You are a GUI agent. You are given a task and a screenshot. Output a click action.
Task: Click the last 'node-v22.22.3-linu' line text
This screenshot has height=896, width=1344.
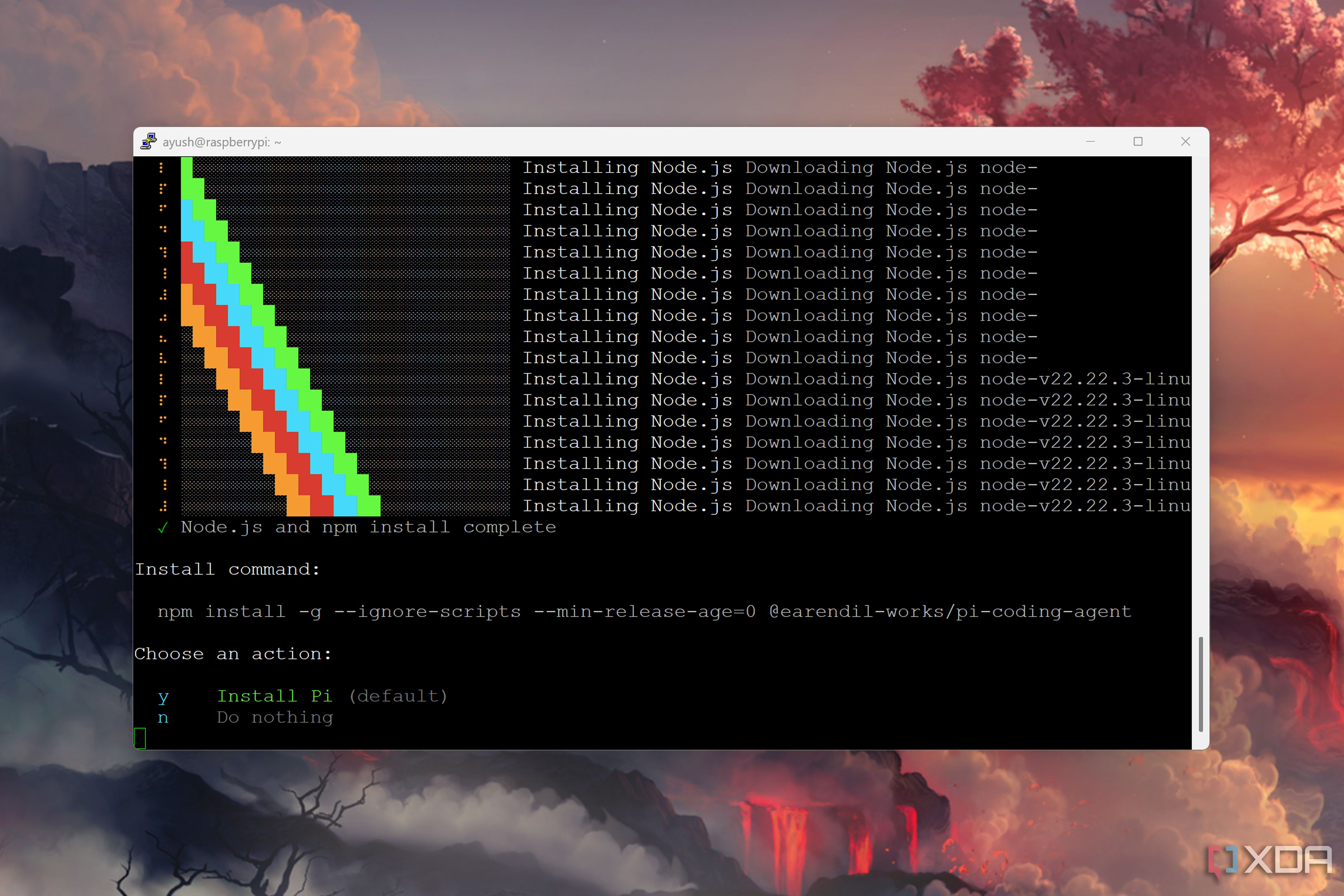point(1085,506)
